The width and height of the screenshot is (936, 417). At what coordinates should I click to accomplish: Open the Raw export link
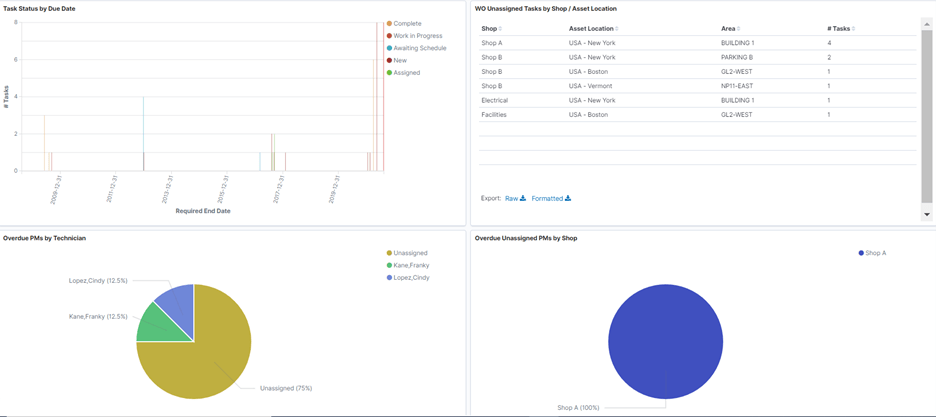[512, 199]
